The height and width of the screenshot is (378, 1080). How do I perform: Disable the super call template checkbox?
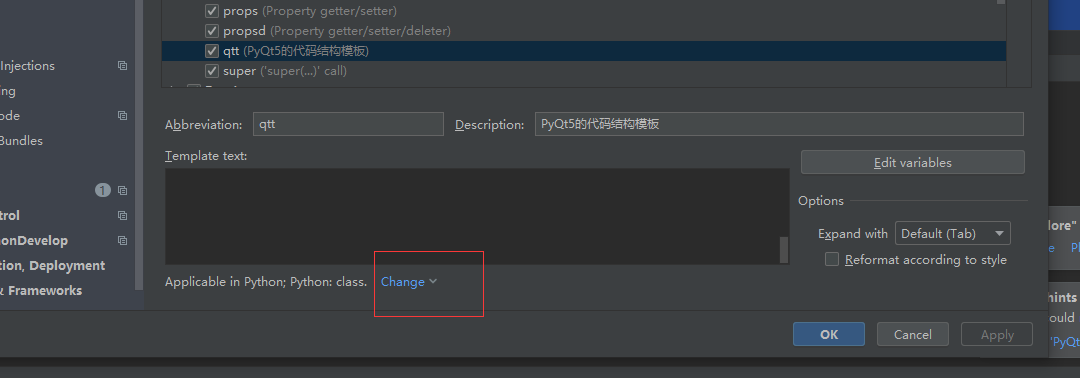pyautogui.click(x=212, y=71)
